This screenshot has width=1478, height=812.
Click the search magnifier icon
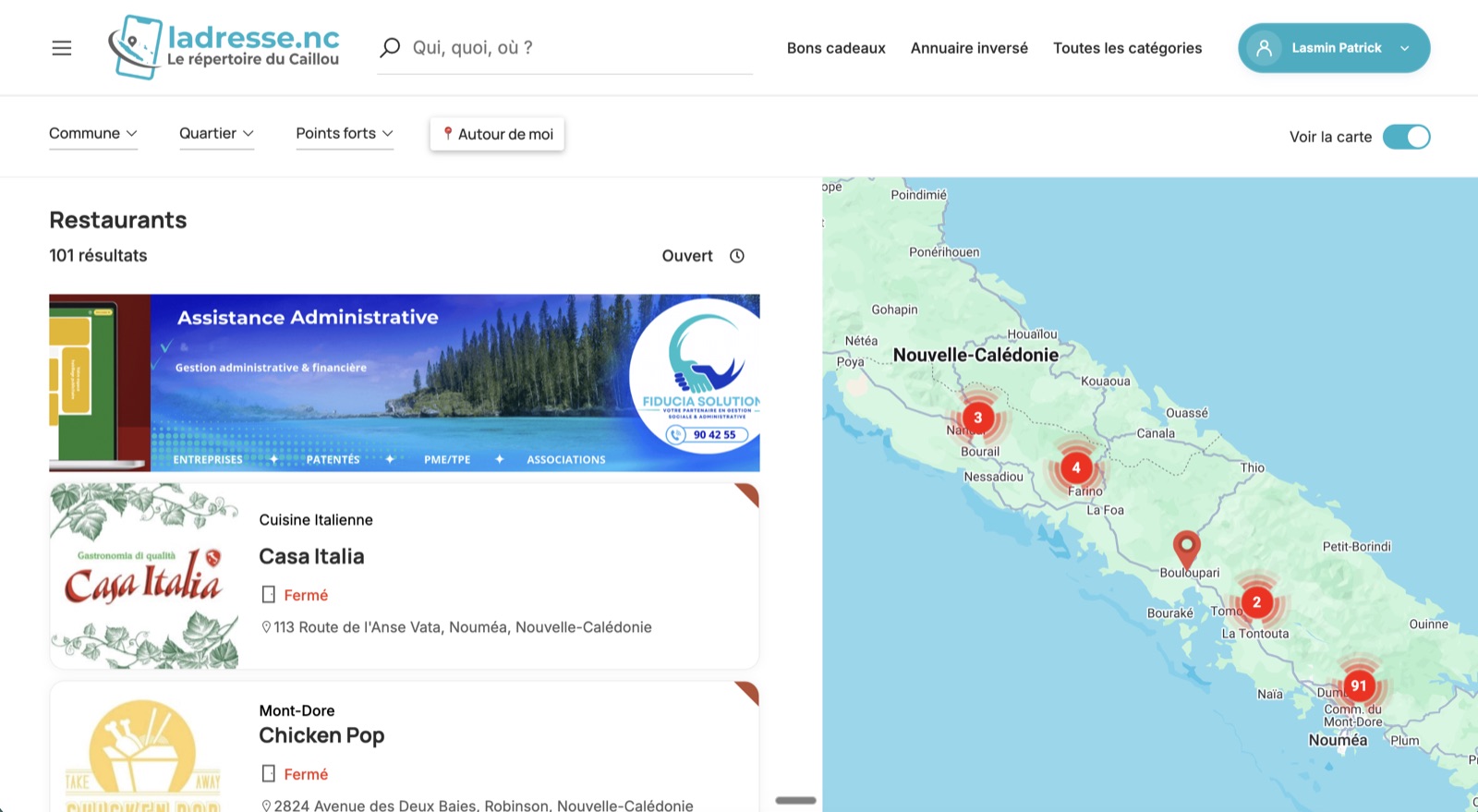click(x=390, y=47)
